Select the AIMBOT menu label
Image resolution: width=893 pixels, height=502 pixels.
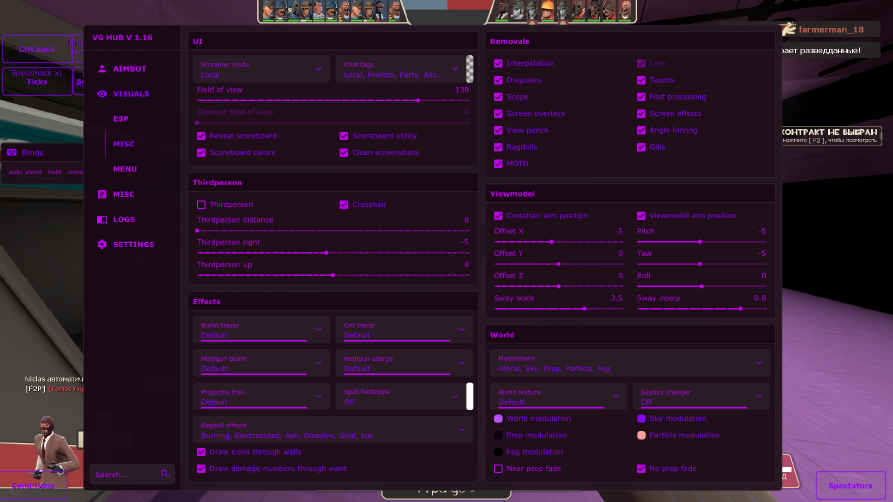[129, 68]
